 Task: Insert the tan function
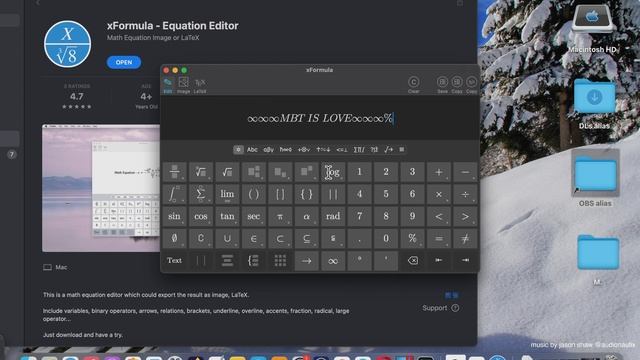tap(227, 216)
